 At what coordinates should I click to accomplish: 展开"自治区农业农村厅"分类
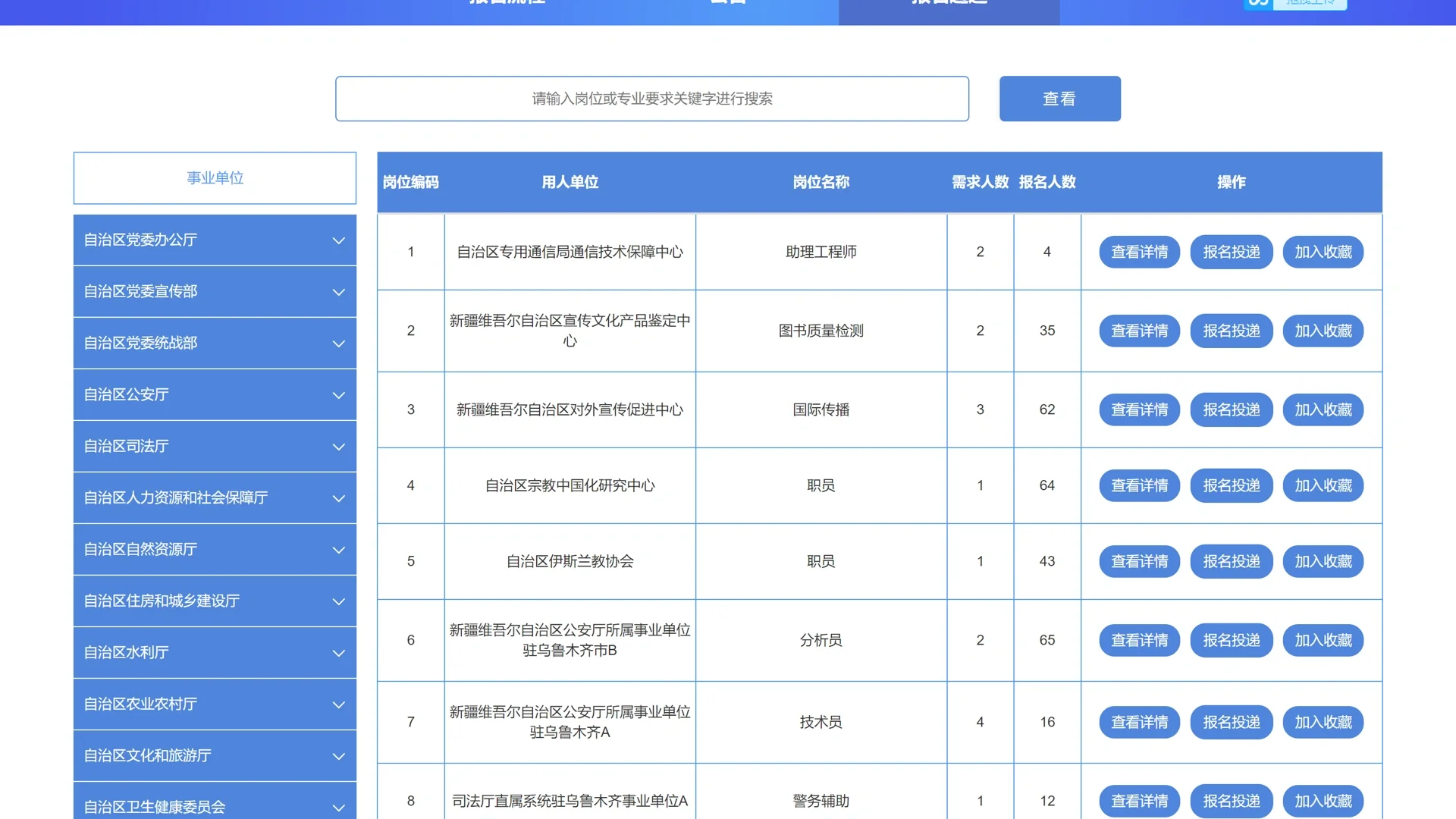(x=215, y=704)
